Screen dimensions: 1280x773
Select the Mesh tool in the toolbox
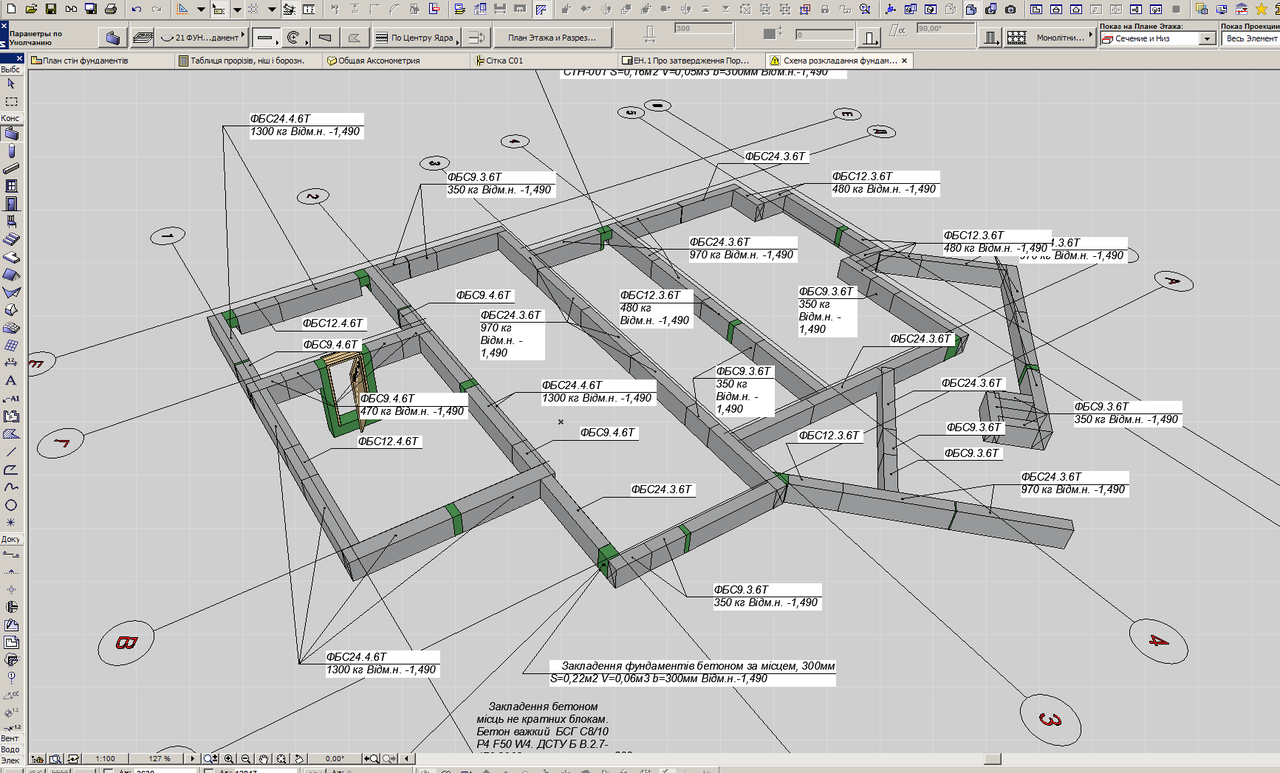click(11, 328)
